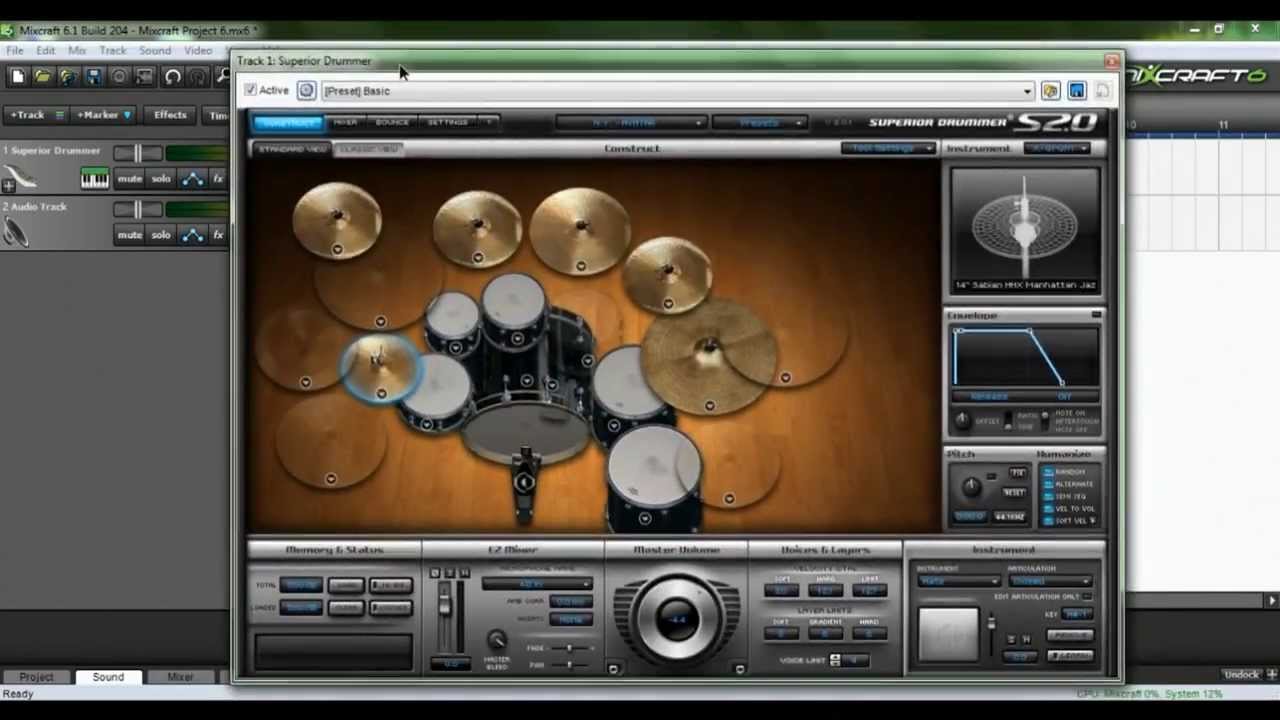Image resolution: width=1280 pixels, height=720 pixels.
Task: Open the Preset Basic dropdown arrow
Action: click(1027, 91)
